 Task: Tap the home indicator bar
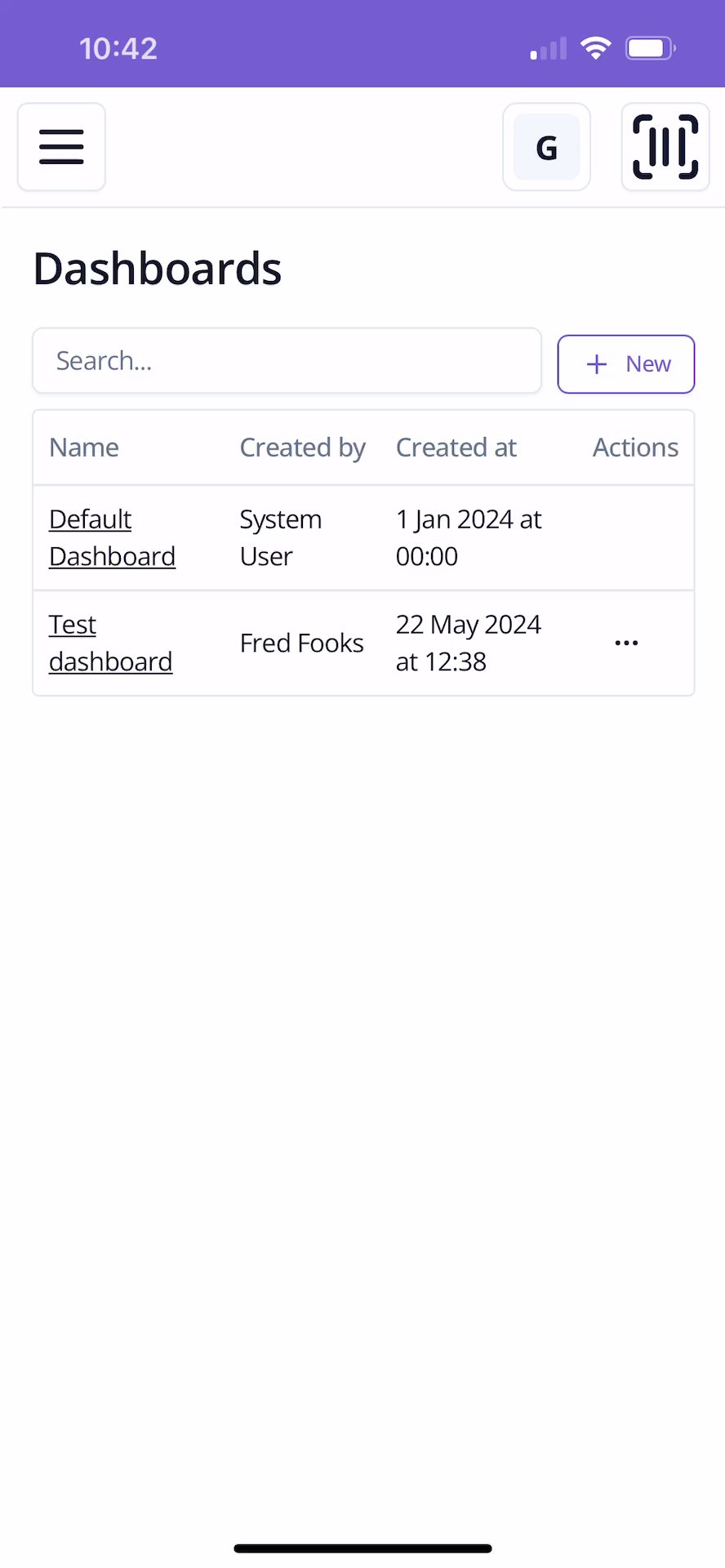[362, 1548]
